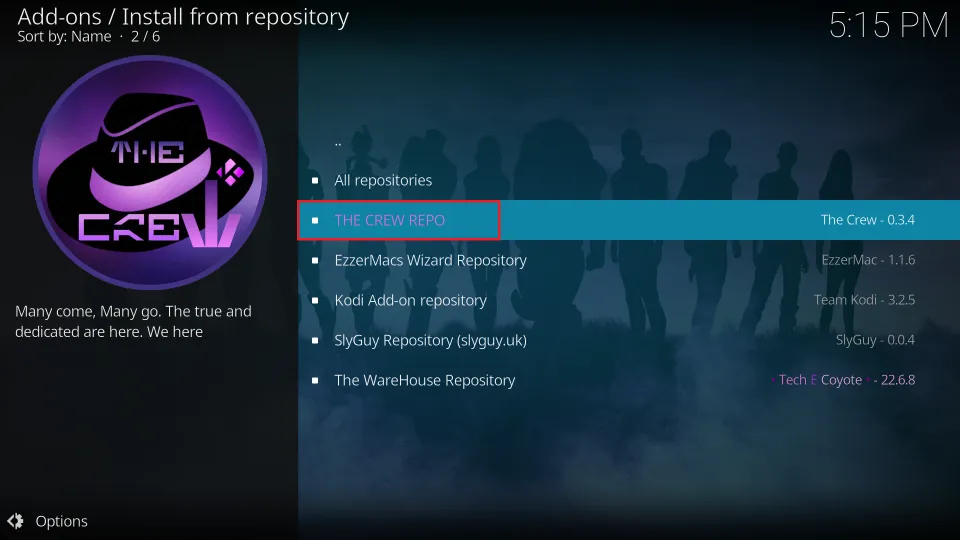
Task: Click bullet icon beside All repositories
Action: pyautogui.click(x=315, y=181)
